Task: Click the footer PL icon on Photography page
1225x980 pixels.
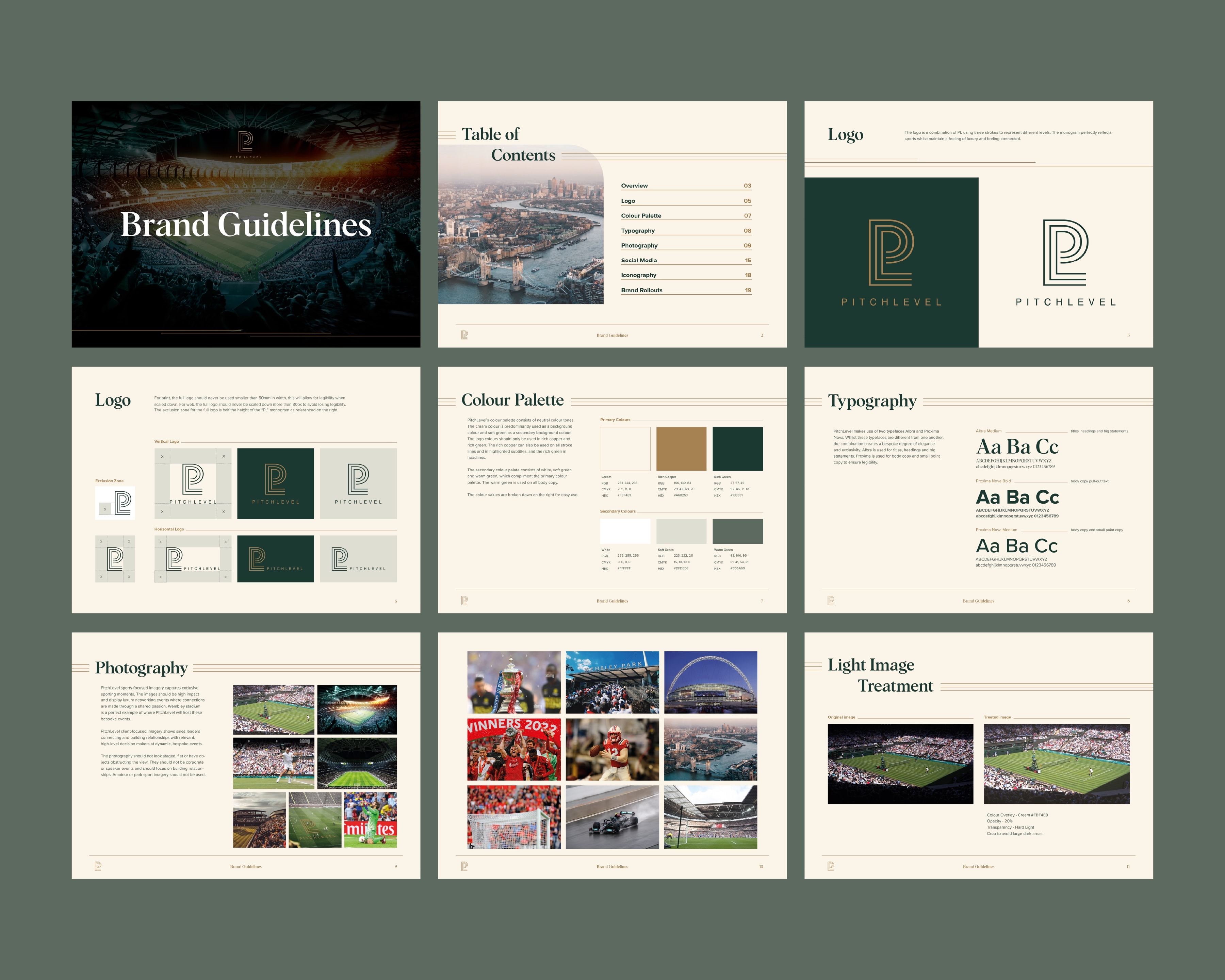Action: point(98,866)
